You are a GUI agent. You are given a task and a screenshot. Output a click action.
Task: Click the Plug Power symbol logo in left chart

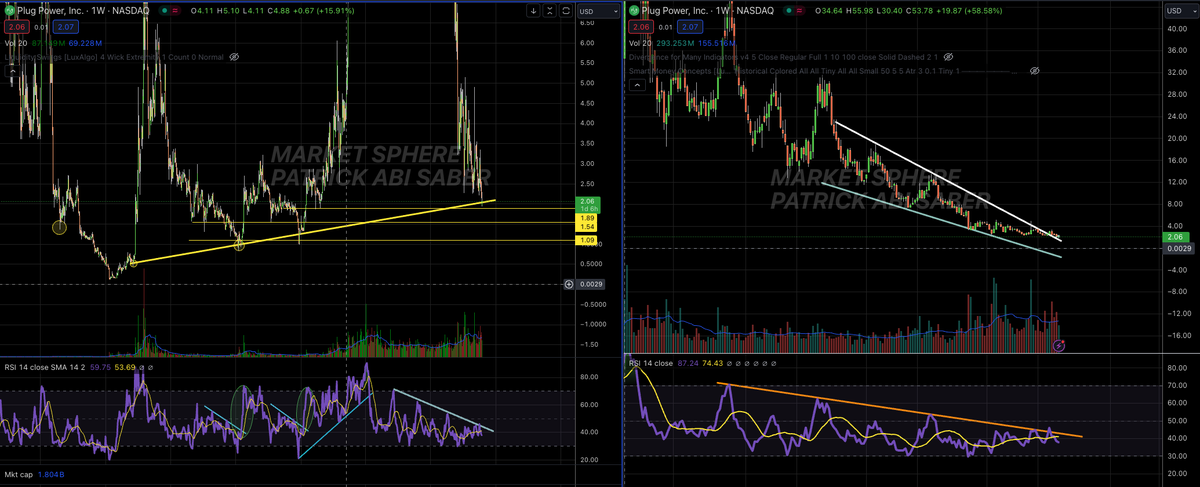[x=9, y=10]
